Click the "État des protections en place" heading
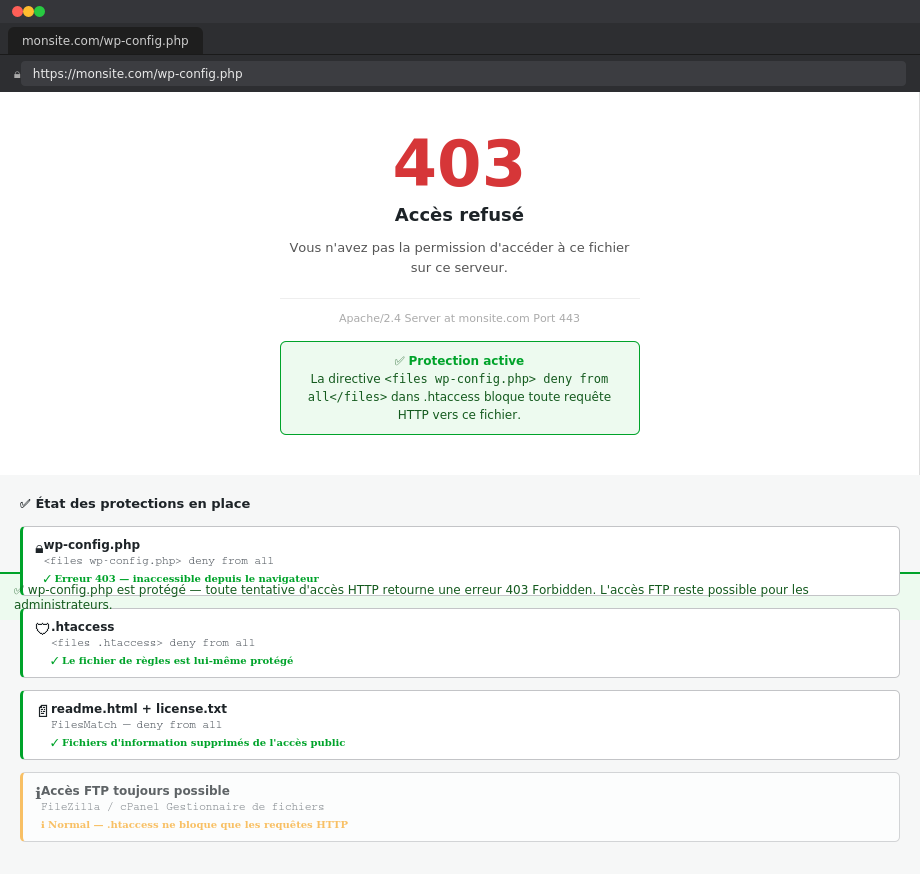Image resolution: width=920 pixels, height=874 pixels. pos(143,504)
